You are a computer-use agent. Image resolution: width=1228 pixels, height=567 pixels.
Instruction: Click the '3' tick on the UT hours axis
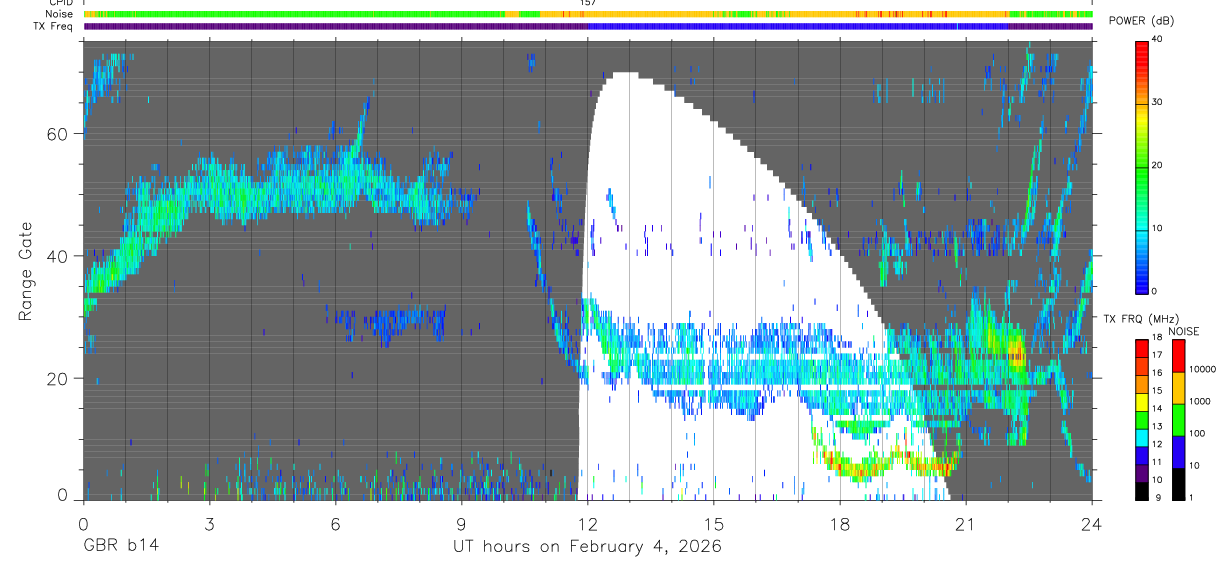point(209,523)
